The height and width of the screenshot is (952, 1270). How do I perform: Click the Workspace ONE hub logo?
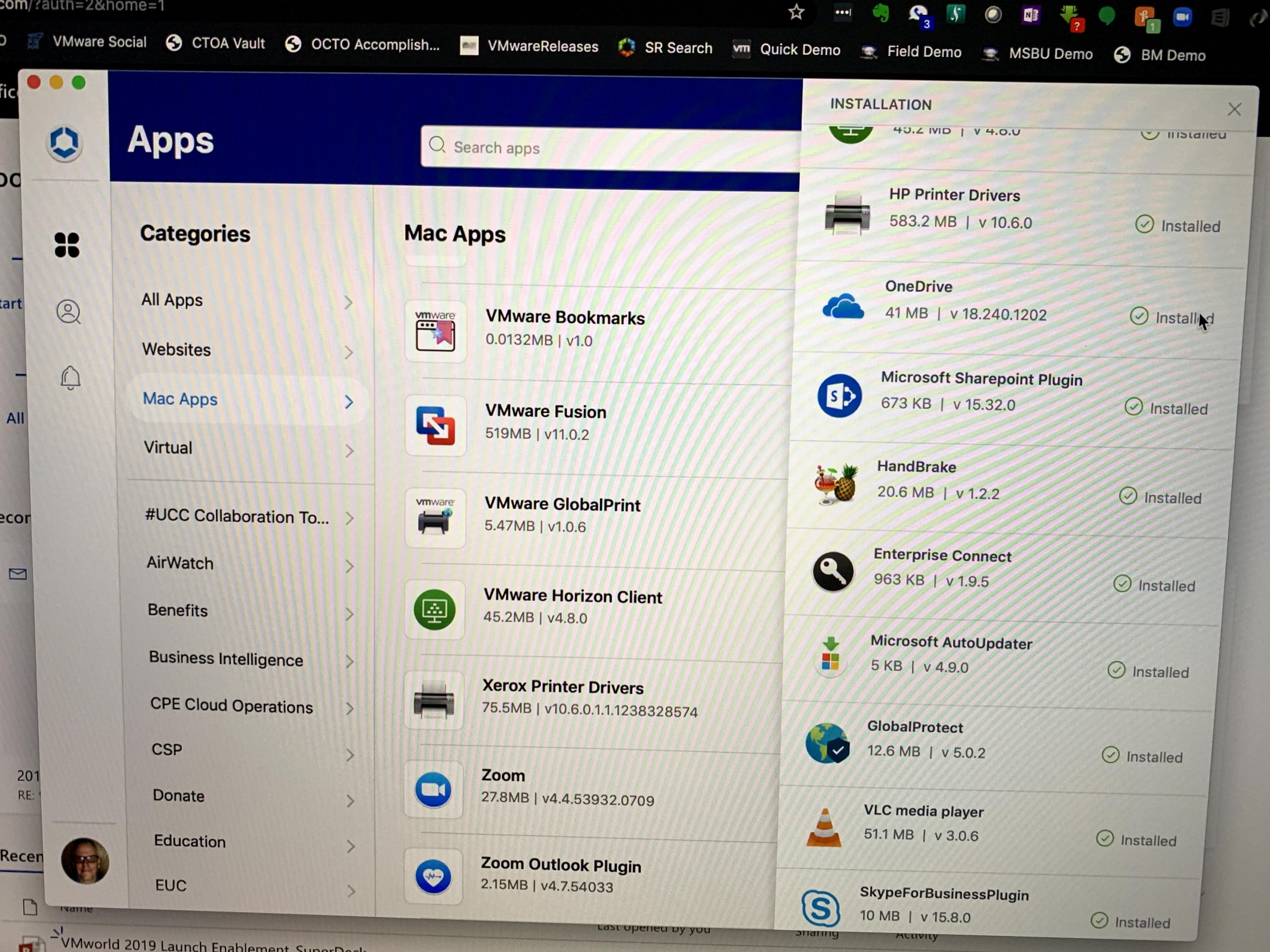tap(64, 142)
